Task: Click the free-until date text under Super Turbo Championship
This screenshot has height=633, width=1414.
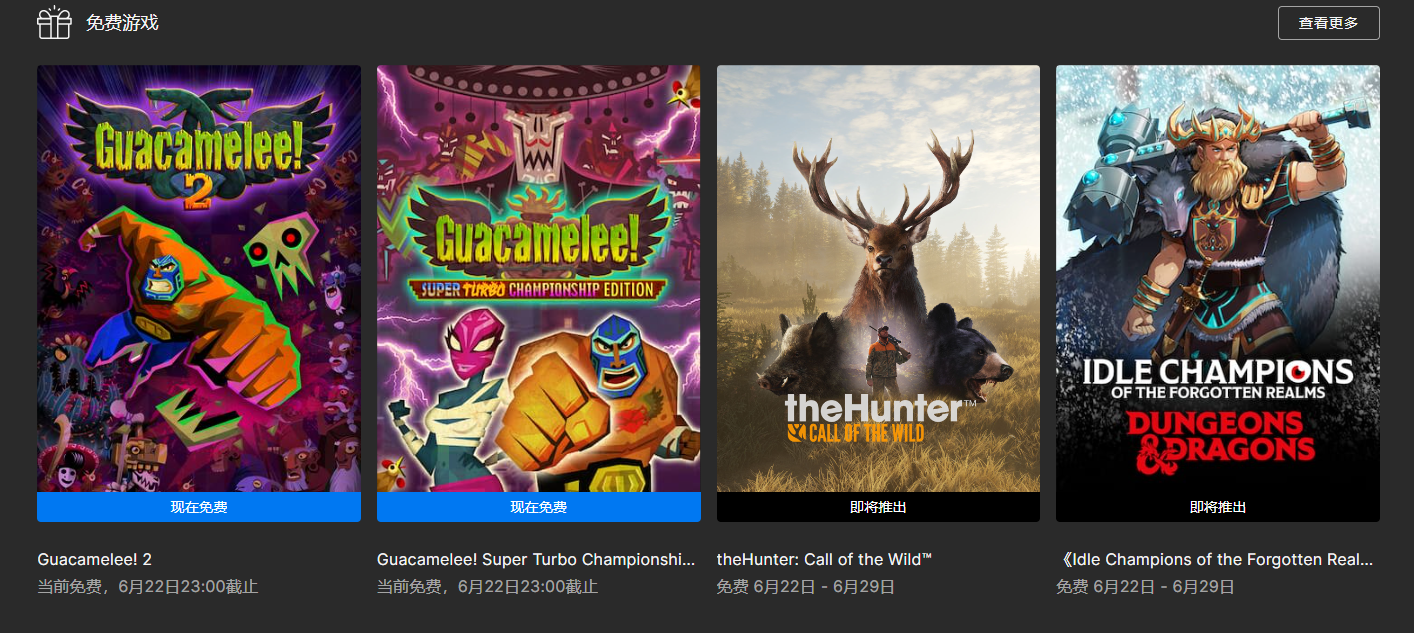Action: tap(487, 587)
